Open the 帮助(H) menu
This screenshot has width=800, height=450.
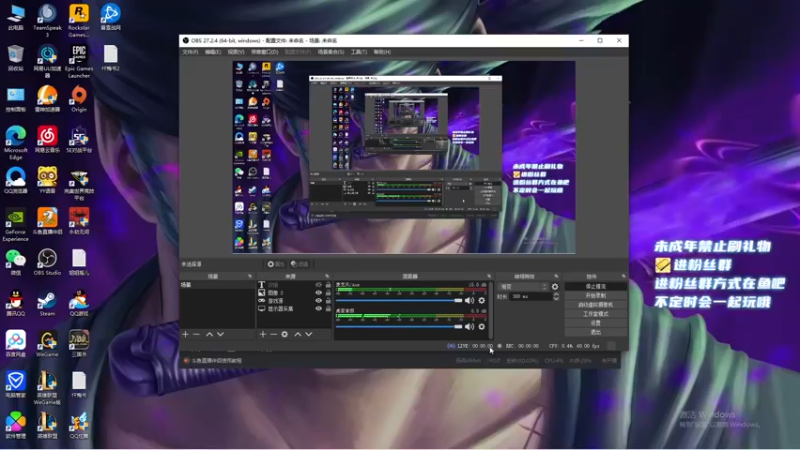coord(382,52)
